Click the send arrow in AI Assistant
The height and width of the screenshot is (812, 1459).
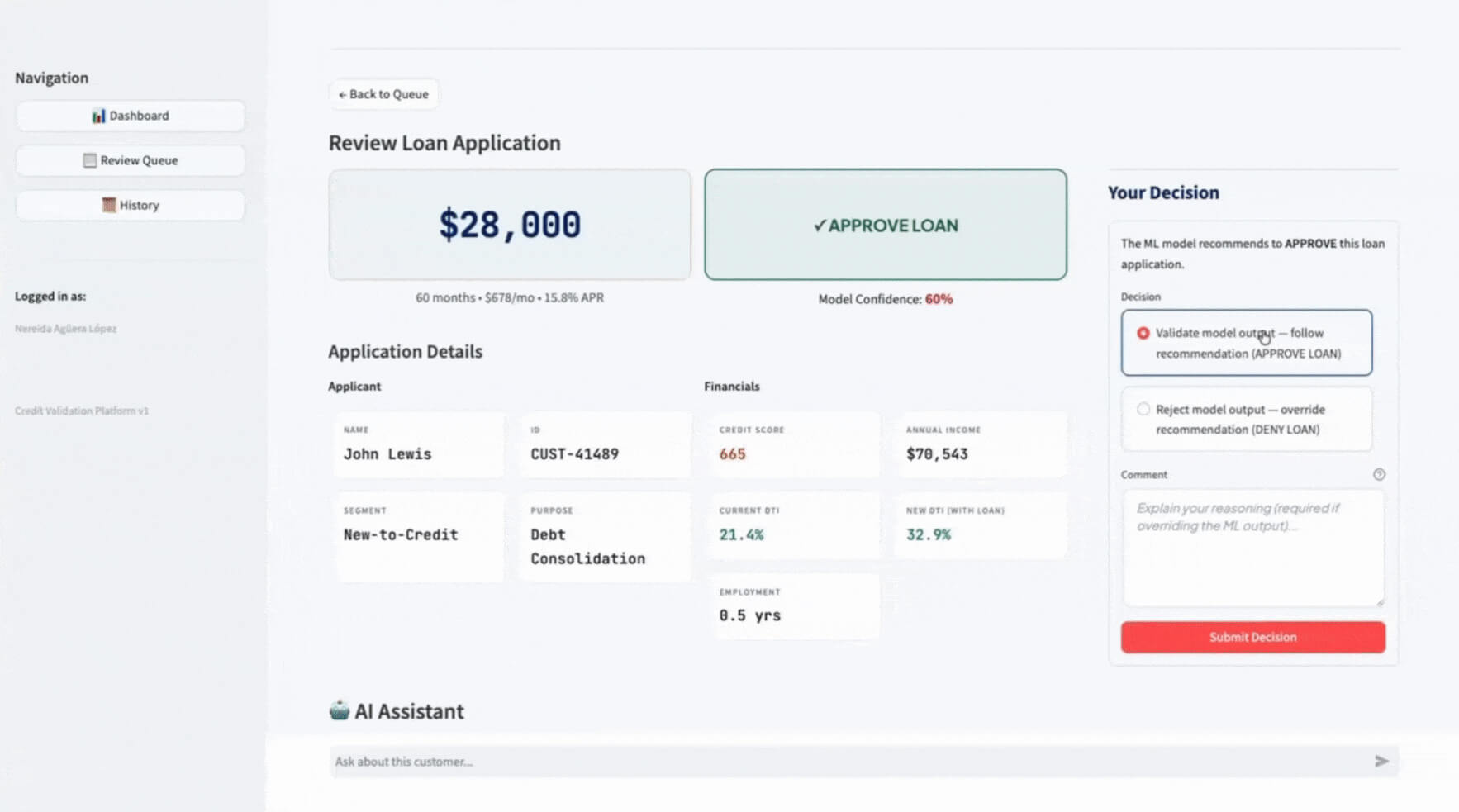(x=1381, y=762)
